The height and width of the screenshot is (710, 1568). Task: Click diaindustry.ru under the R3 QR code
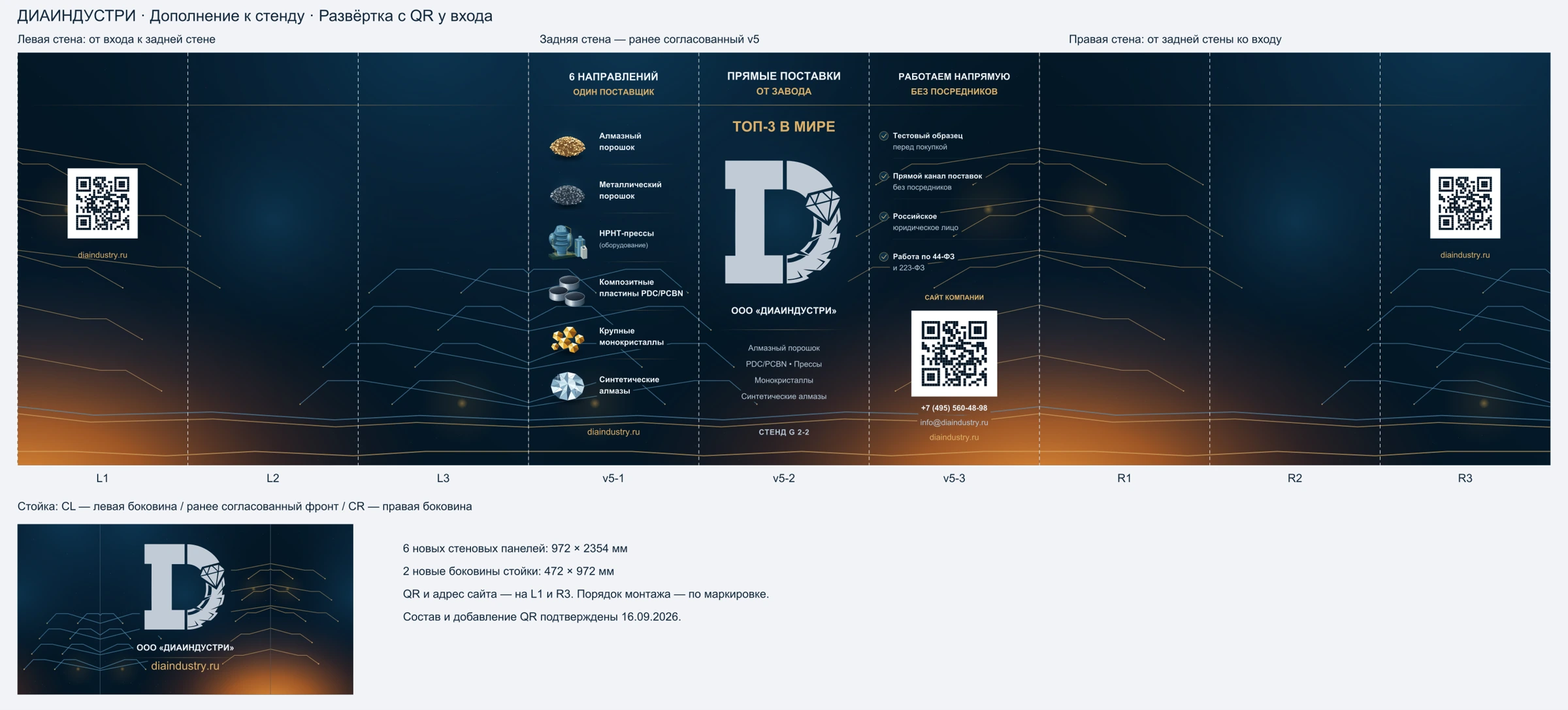pyautogui.click(x=1465, y=255)
